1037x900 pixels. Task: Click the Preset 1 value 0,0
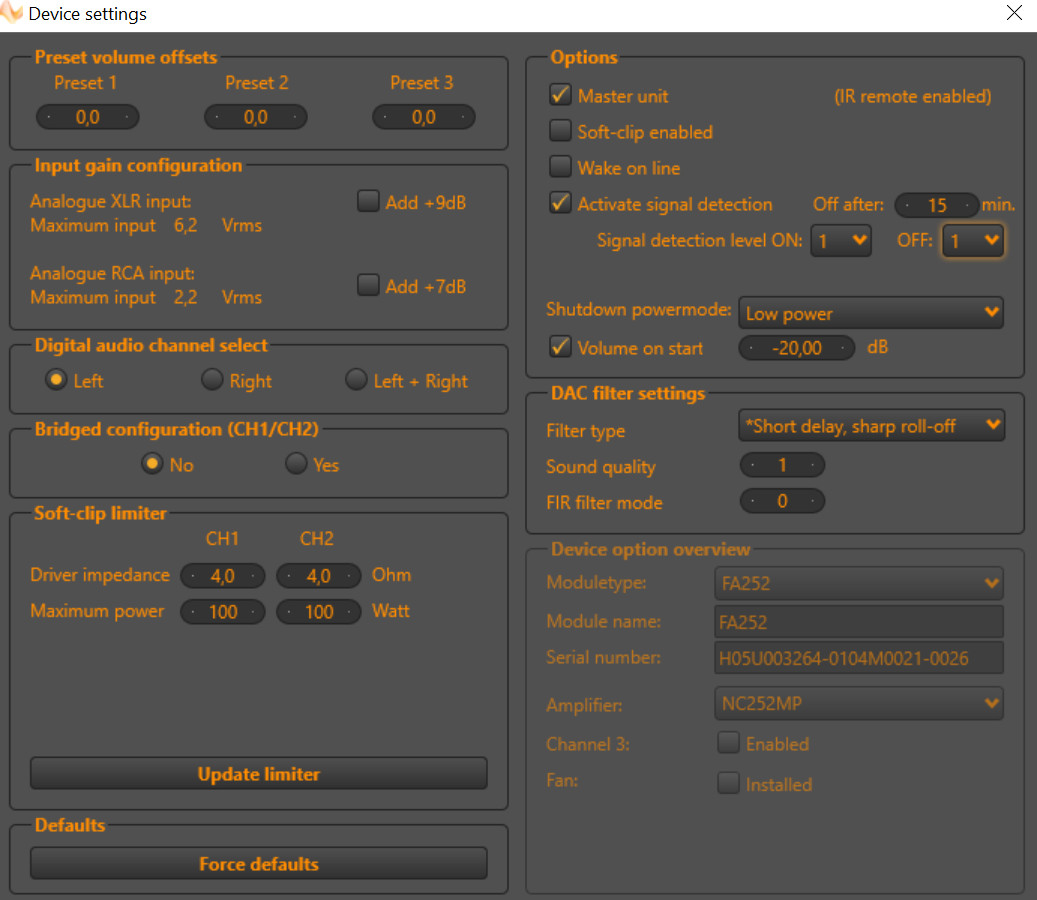pos(87,117)
